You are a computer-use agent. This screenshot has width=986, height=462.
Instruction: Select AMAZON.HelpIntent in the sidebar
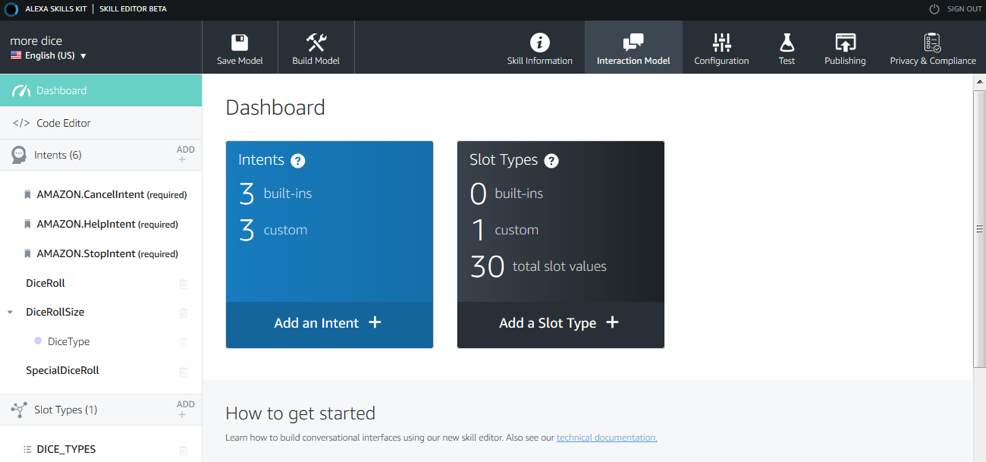point(108,224)
